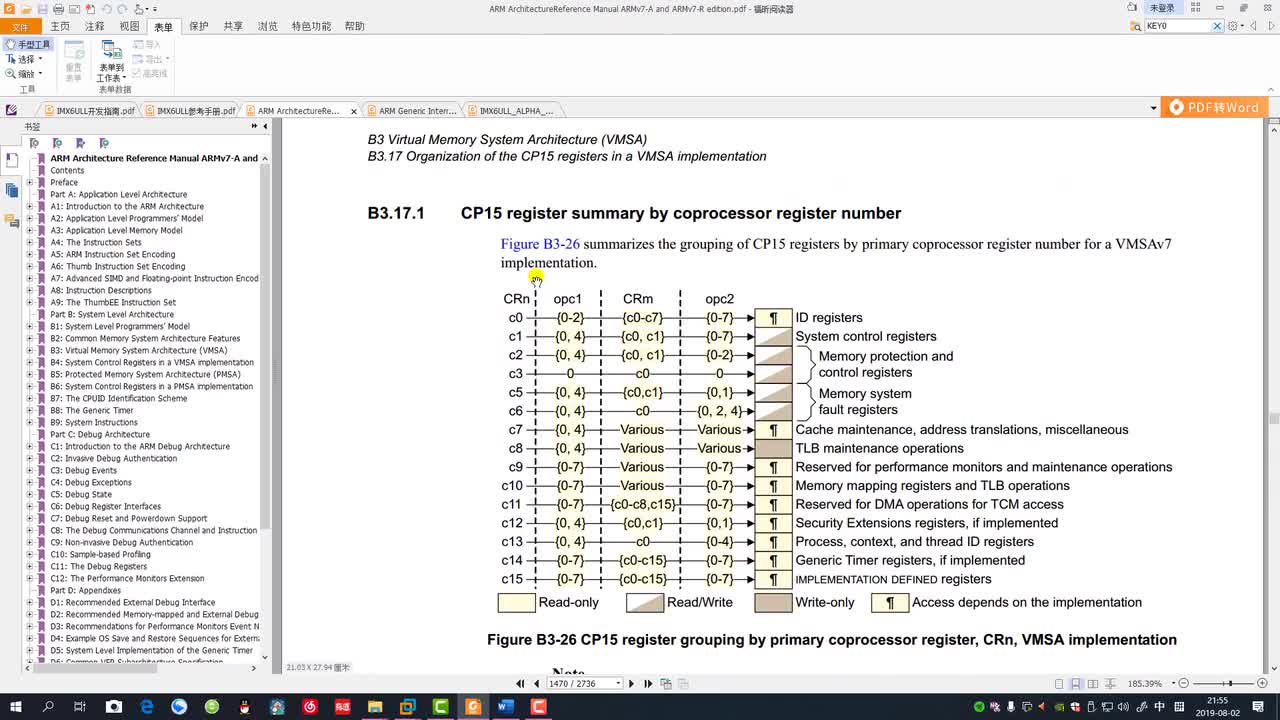Select continuous facing view icon
Screen dimensions: 1280x720
pos(1111,684)
